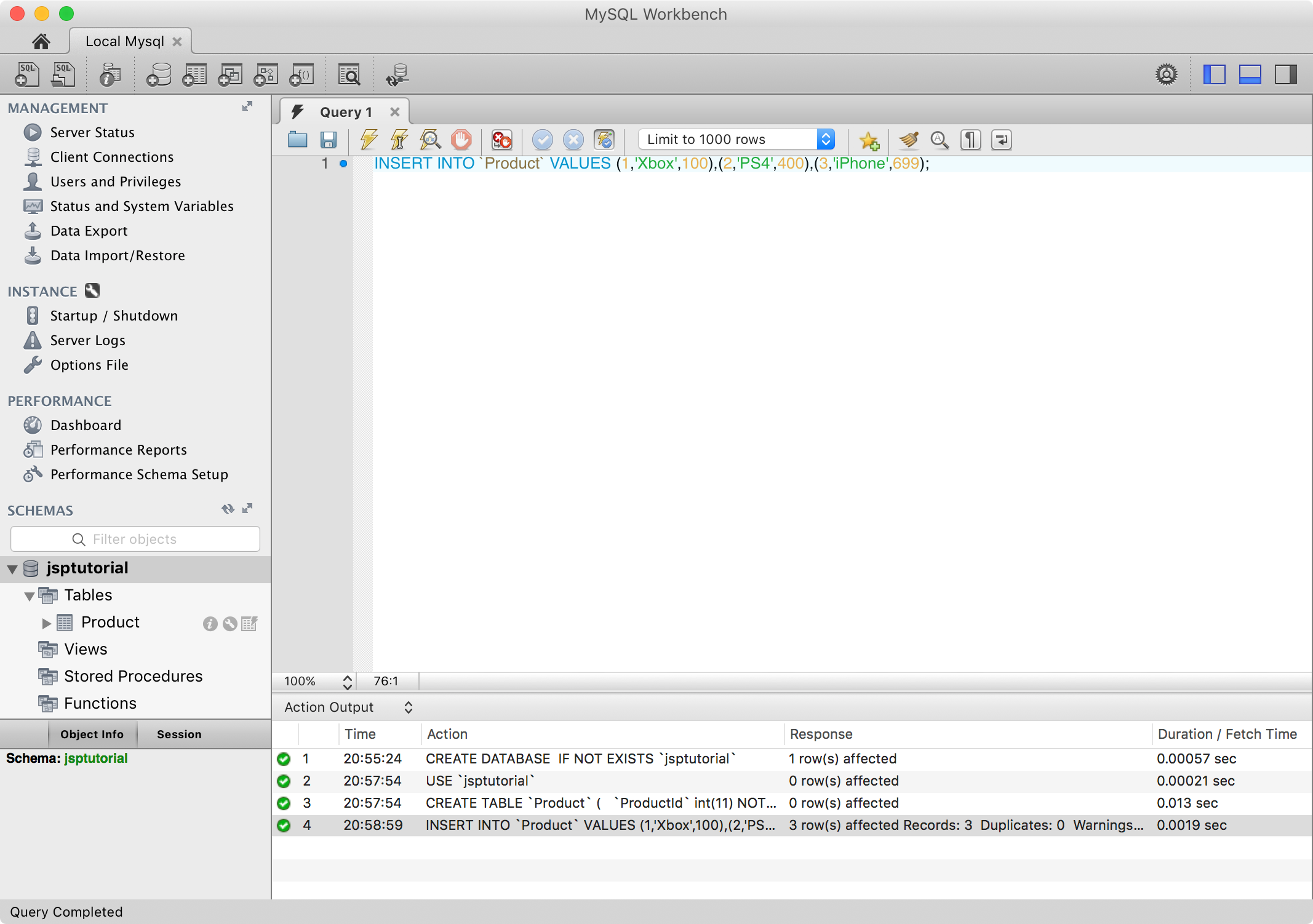
Task: Open find panel magnifier icon
Action: click(940, 140)
